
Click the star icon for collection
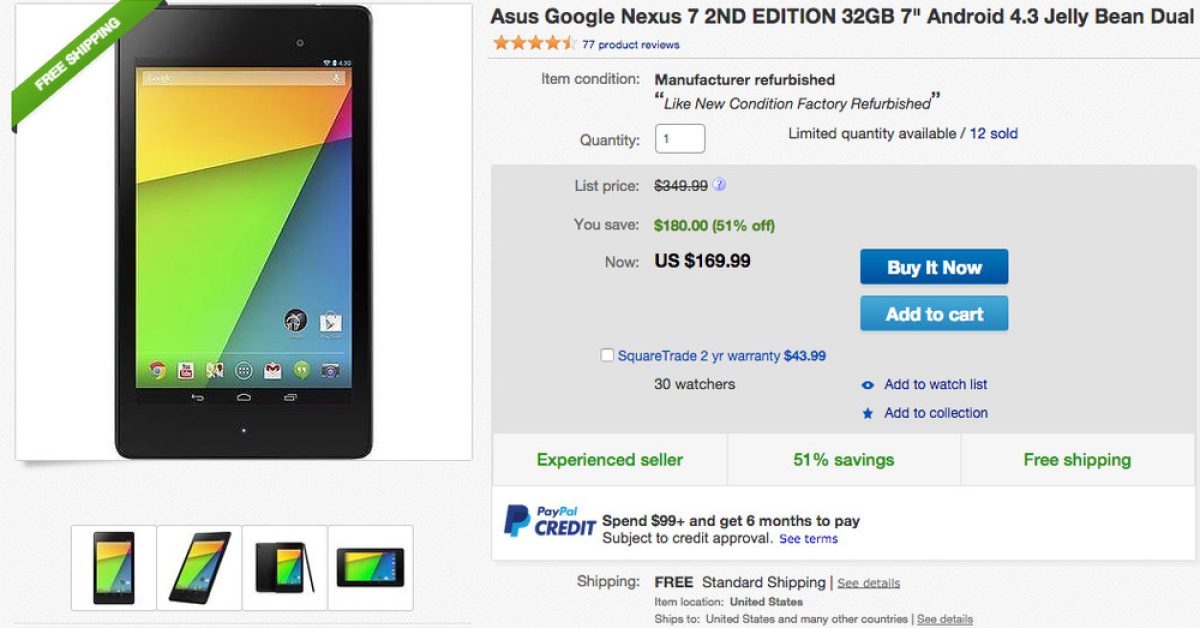[867, 413]
